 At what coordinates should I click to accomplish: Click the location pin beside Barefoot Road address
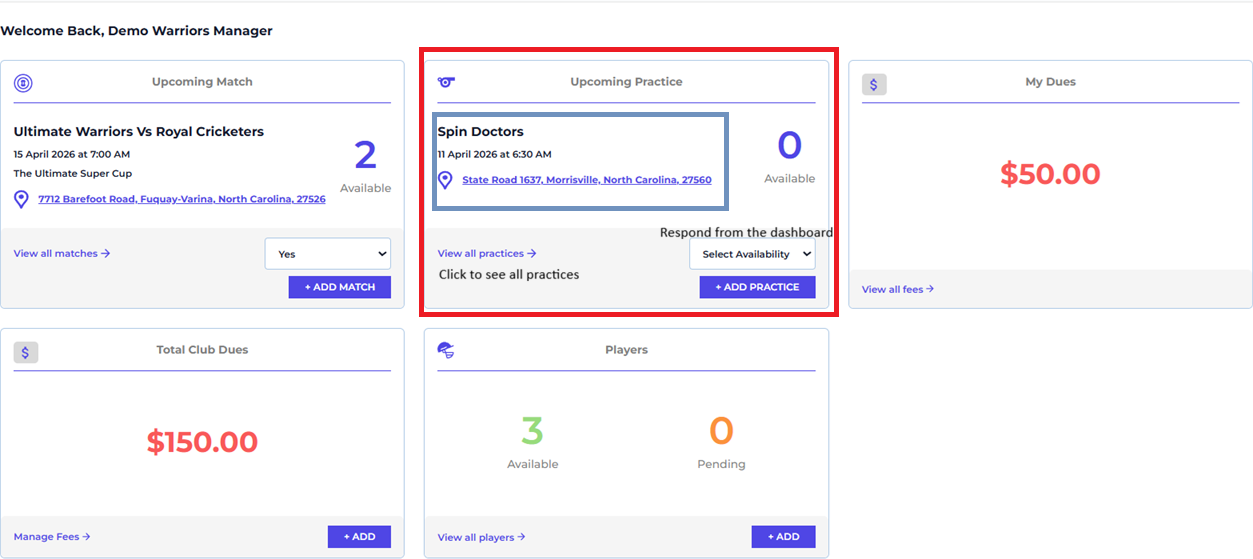[21, 200]
